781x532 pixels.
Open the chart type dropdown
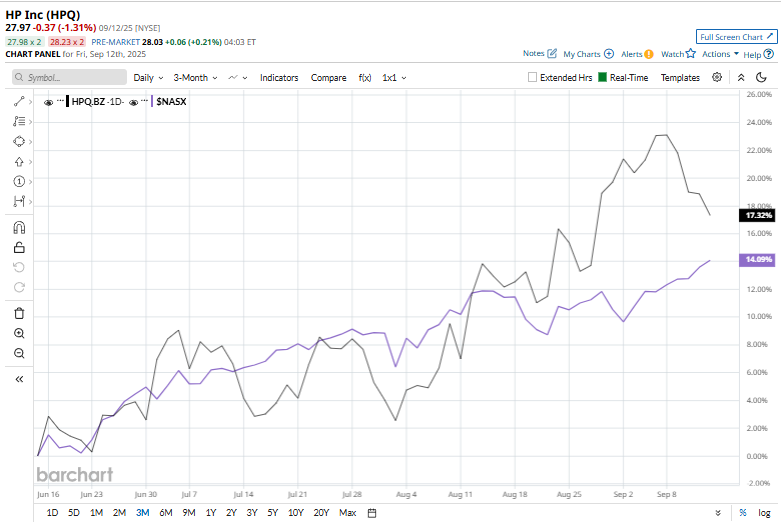tap(238, 78)
